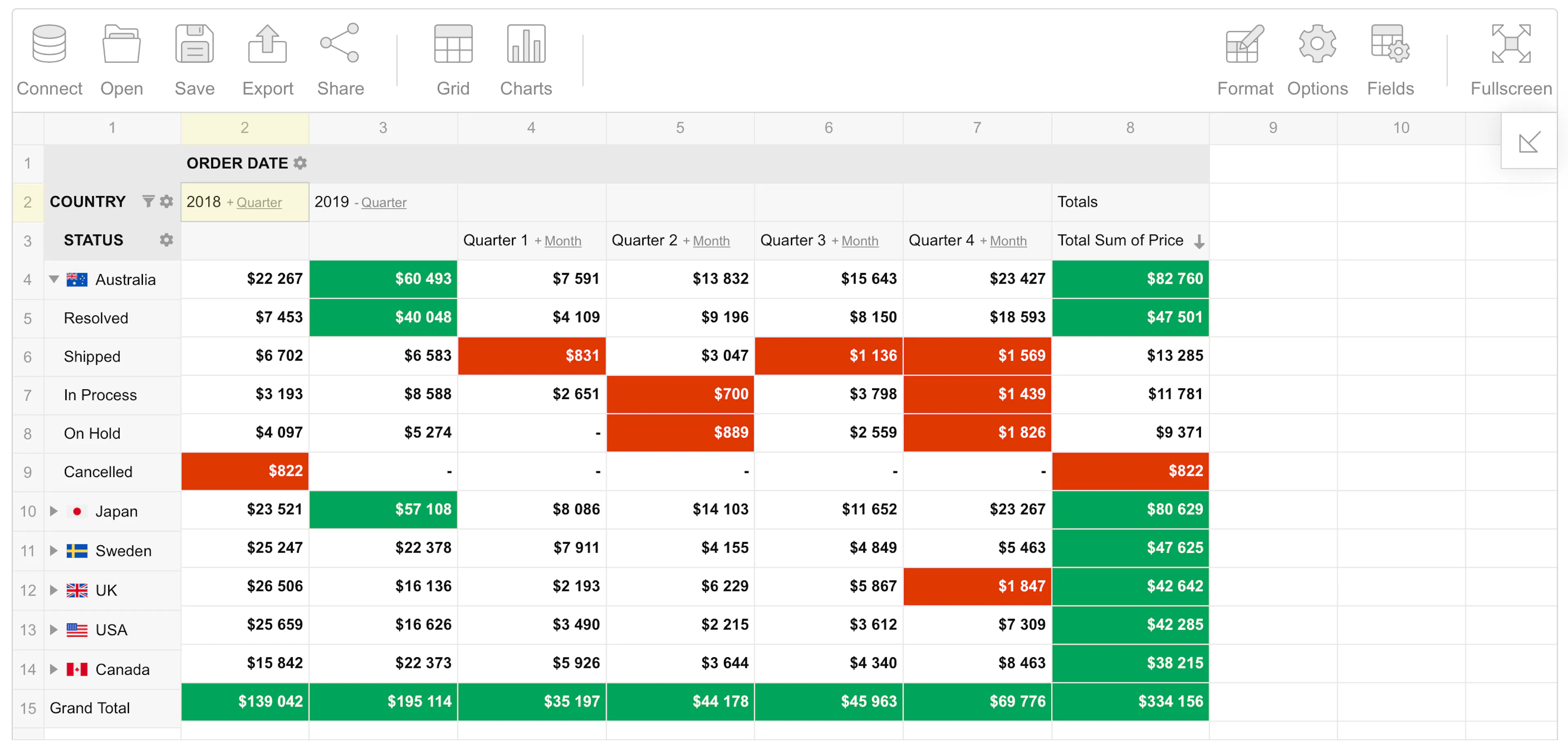
Task: Select row header number 4
Action: point(28,279)
